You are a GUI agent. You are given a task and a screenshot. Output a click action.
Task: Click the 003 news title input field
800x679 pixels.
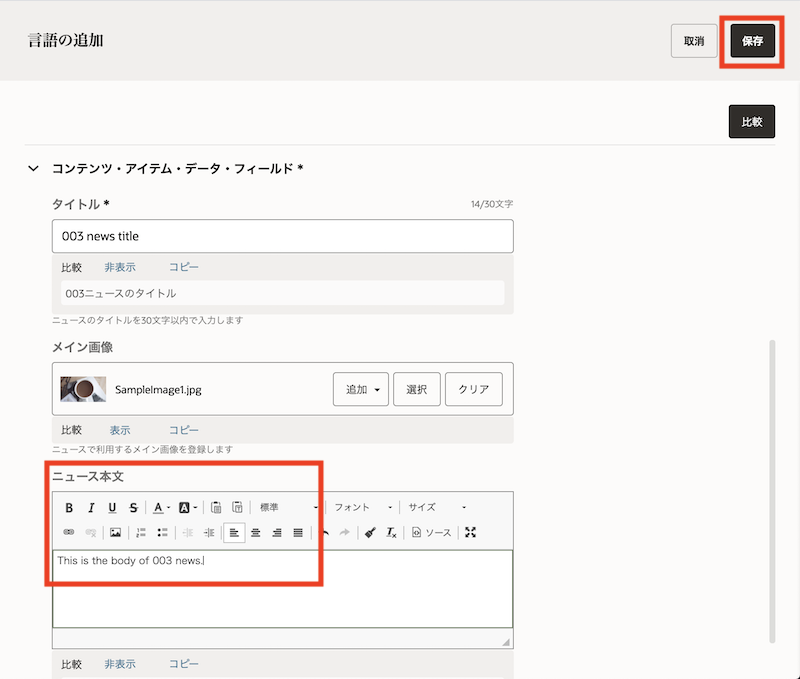[x=283, y=236]
